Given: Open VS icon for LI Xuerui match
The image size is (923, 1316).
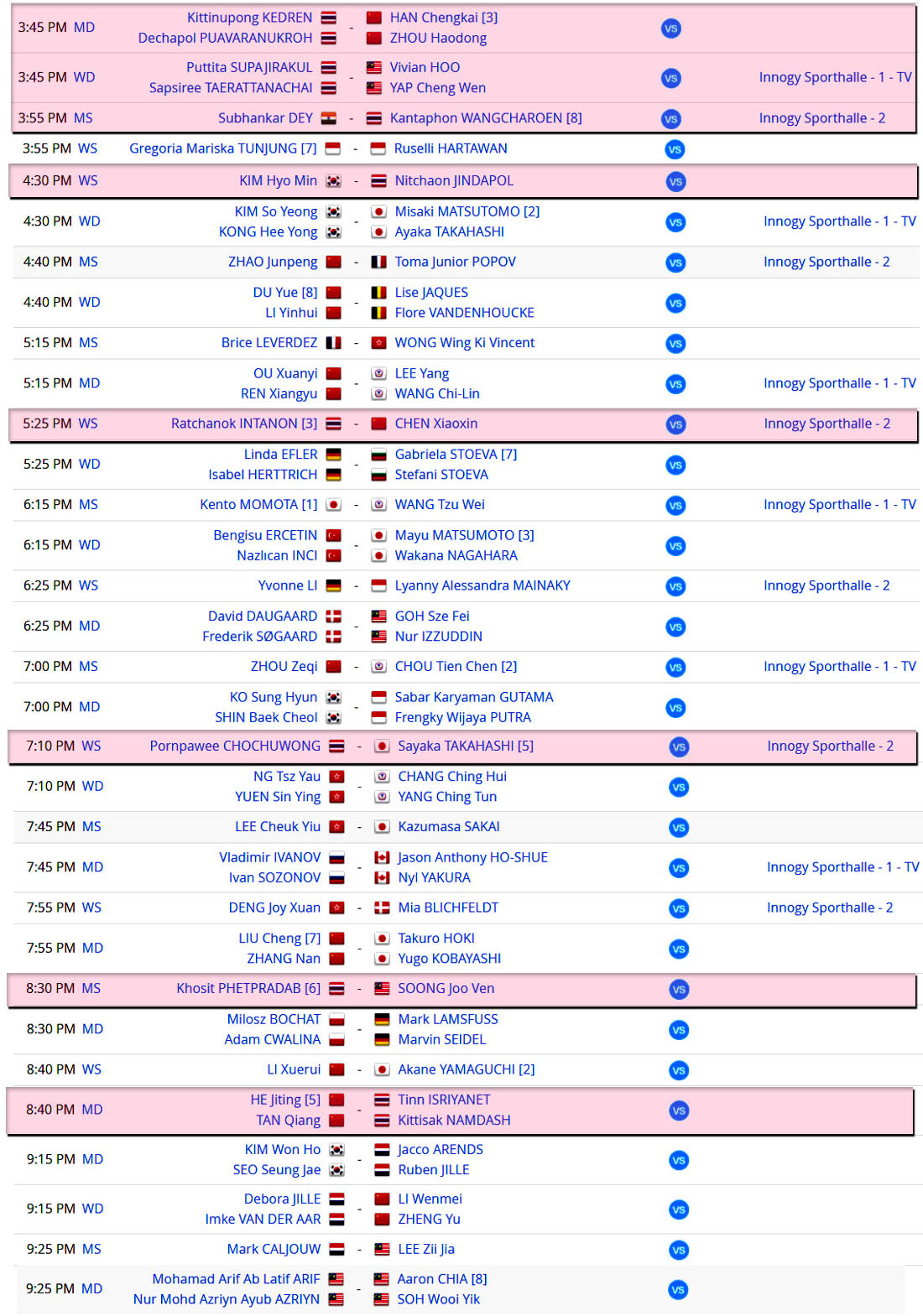Looking at the screenshot, I should 679,1070.
